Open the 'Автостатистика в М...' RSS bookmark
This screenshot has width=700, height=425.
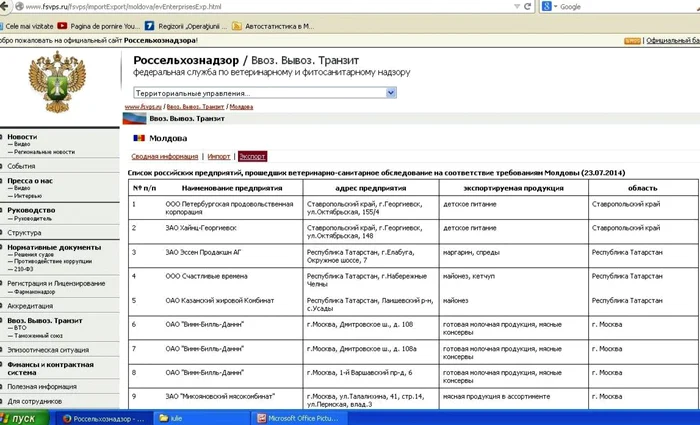tap(273, 26)
